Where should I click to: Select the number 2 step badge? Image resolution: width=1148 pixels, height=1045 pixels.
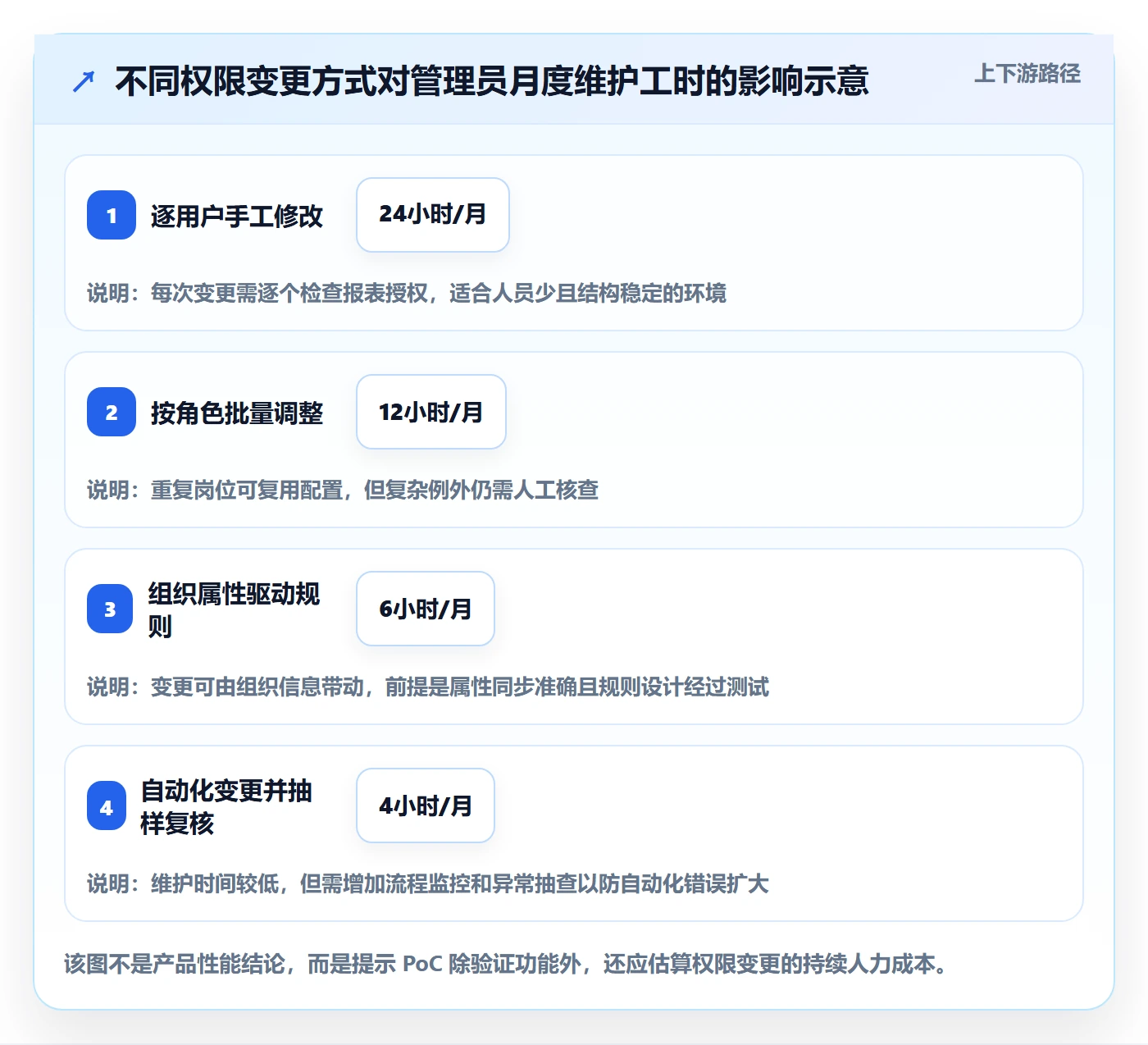point(112,412)
